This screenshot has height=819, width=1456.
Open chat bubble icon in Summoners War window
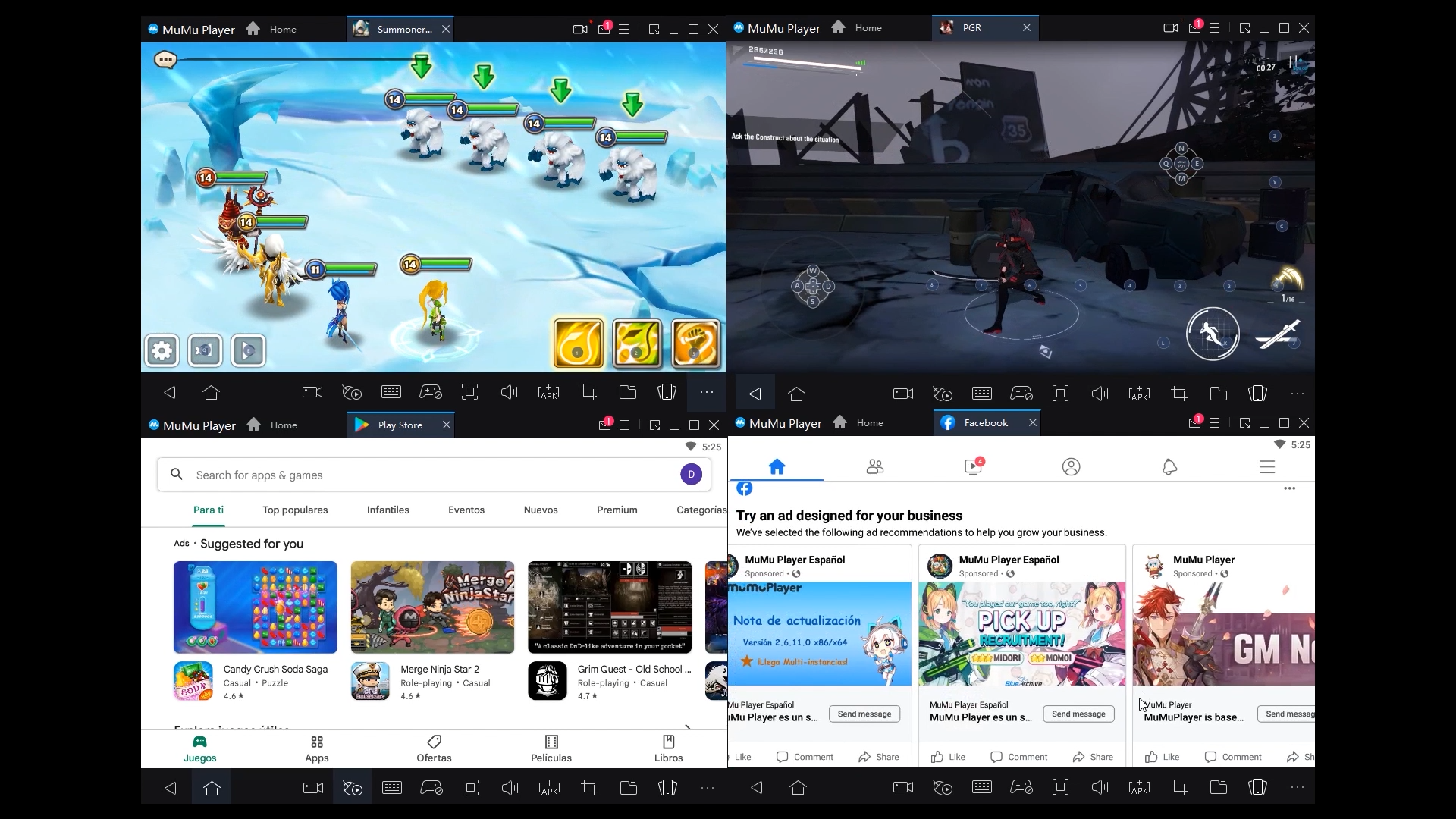pos(165,59)
